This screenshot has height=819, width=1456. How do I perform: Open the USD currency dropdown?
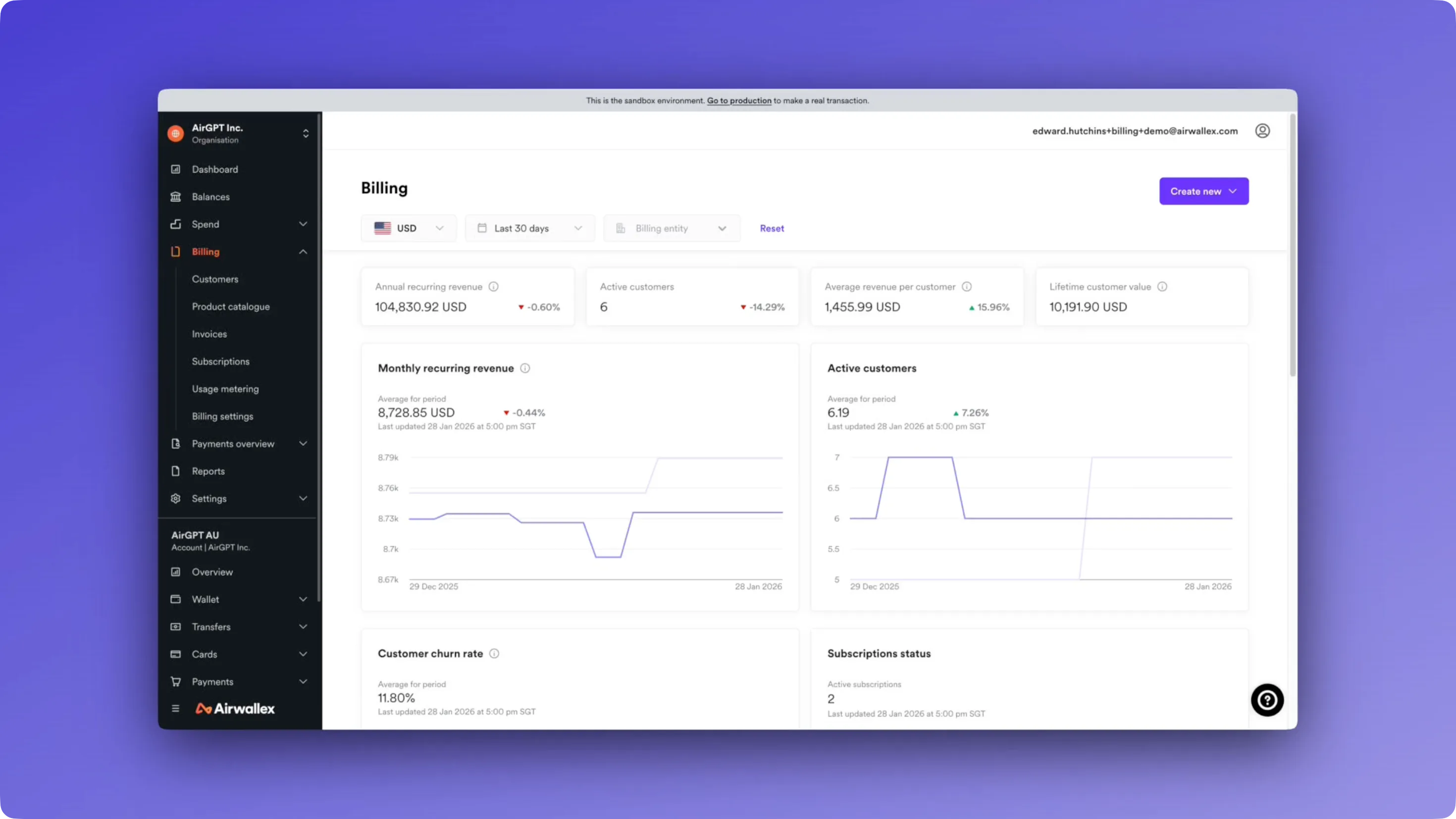tap(409, 228)
